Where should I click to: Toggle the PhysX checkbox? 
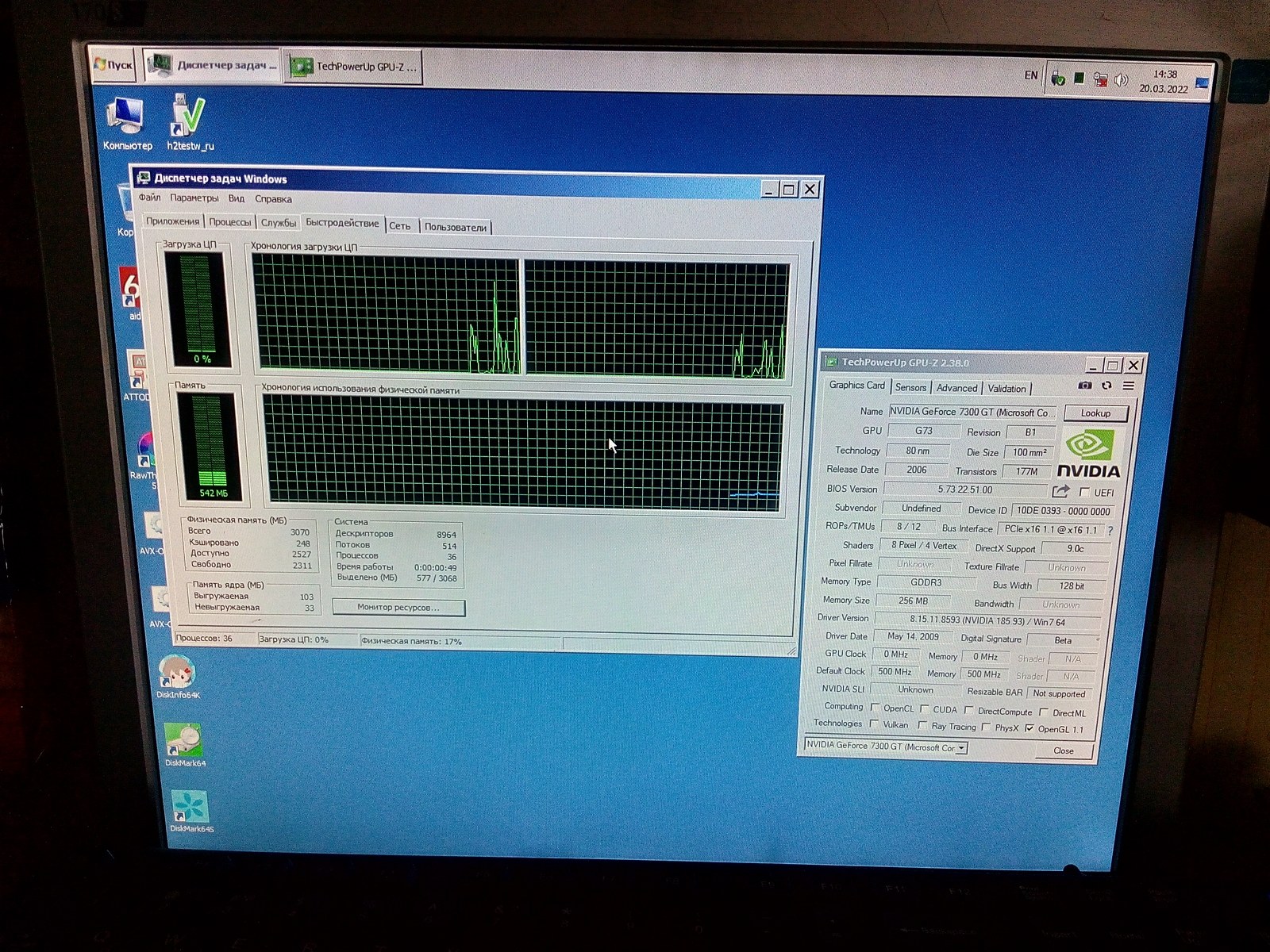[985, 727]
